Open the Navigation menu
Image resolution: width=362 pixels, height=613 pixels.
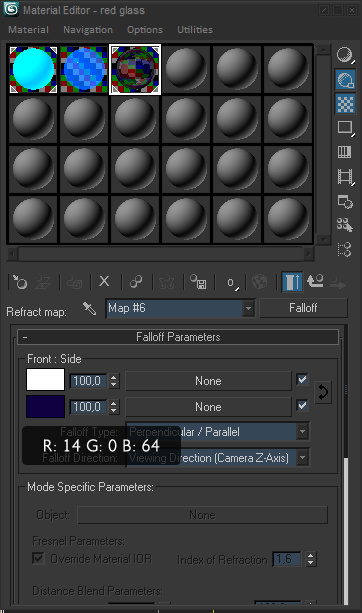pyautogui.click(x=88, y=30)
